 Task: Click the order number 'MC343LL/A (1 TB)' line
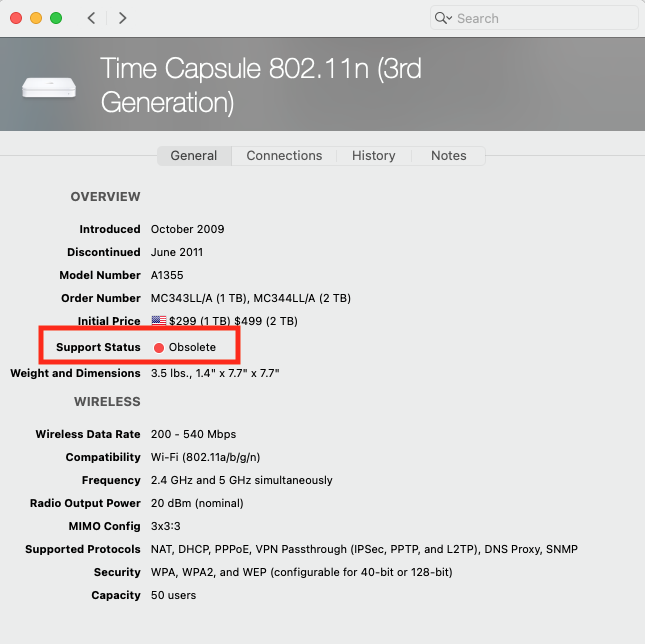(251, 298)
